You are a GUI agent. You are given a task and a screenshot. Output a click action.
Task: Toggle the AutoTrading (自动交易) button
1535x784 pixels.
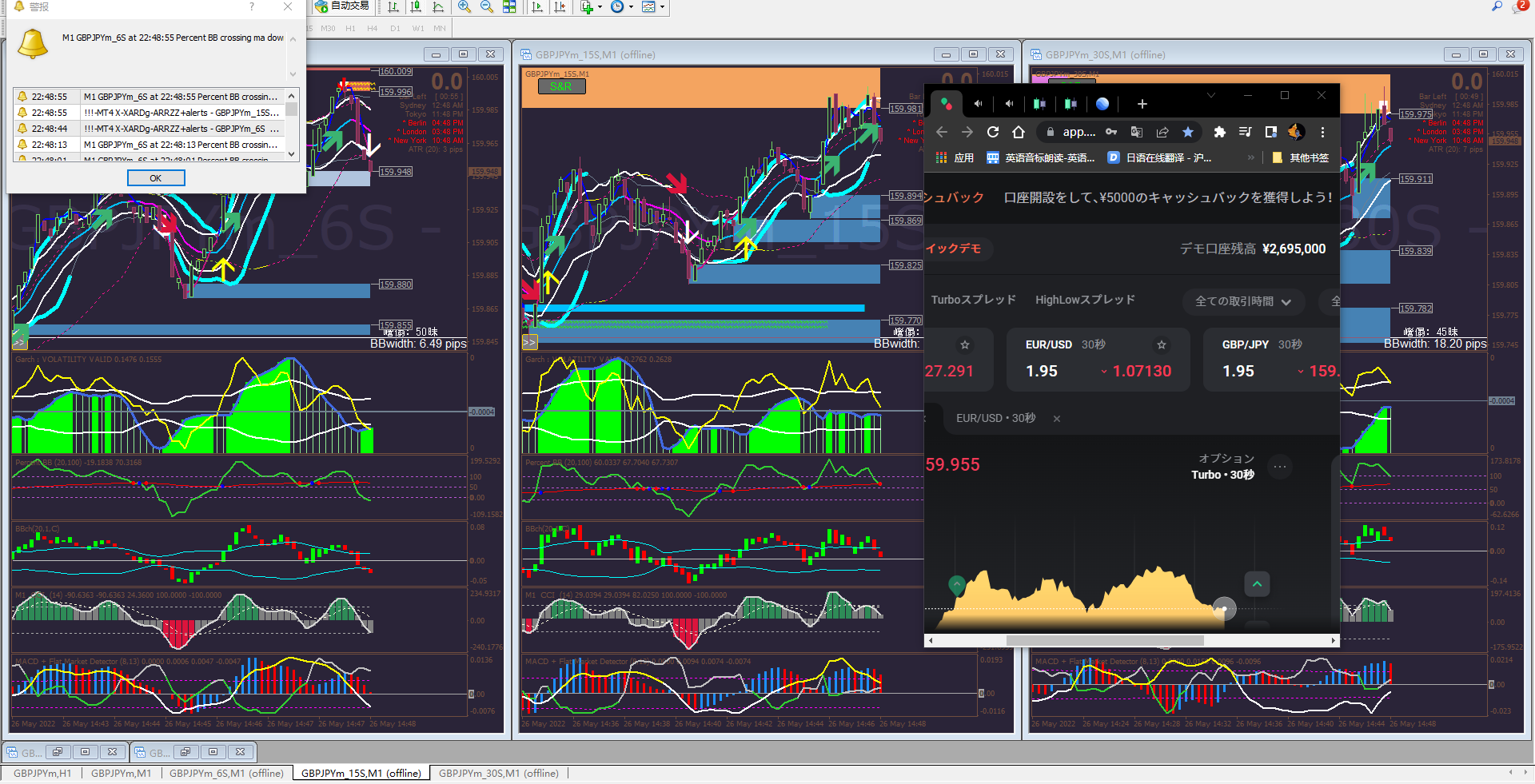(342, 6)
